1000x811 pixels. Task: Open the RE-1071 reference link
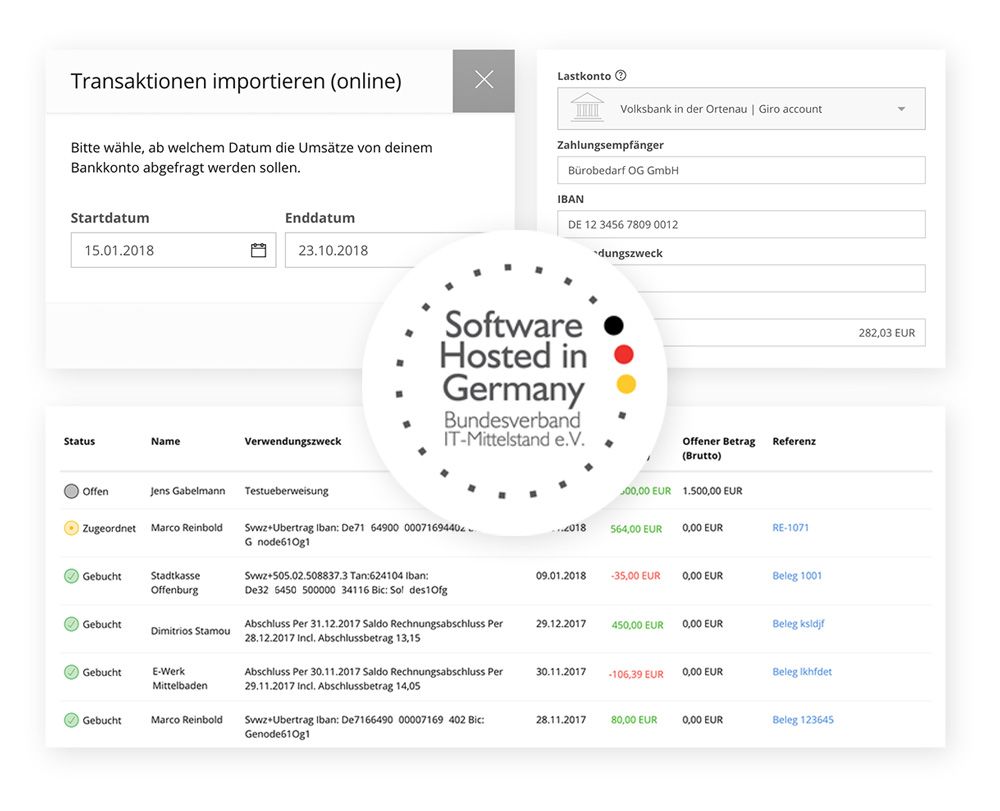tap(790, 527)
